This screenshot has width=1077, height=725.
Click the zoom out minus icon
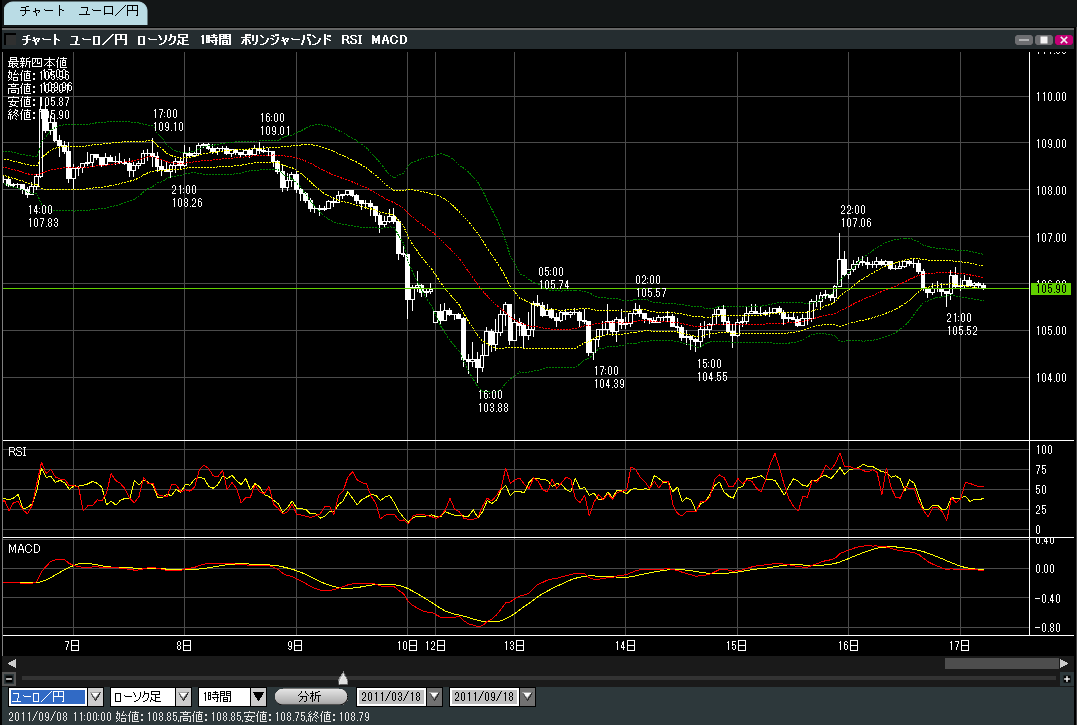pos(9,679)
